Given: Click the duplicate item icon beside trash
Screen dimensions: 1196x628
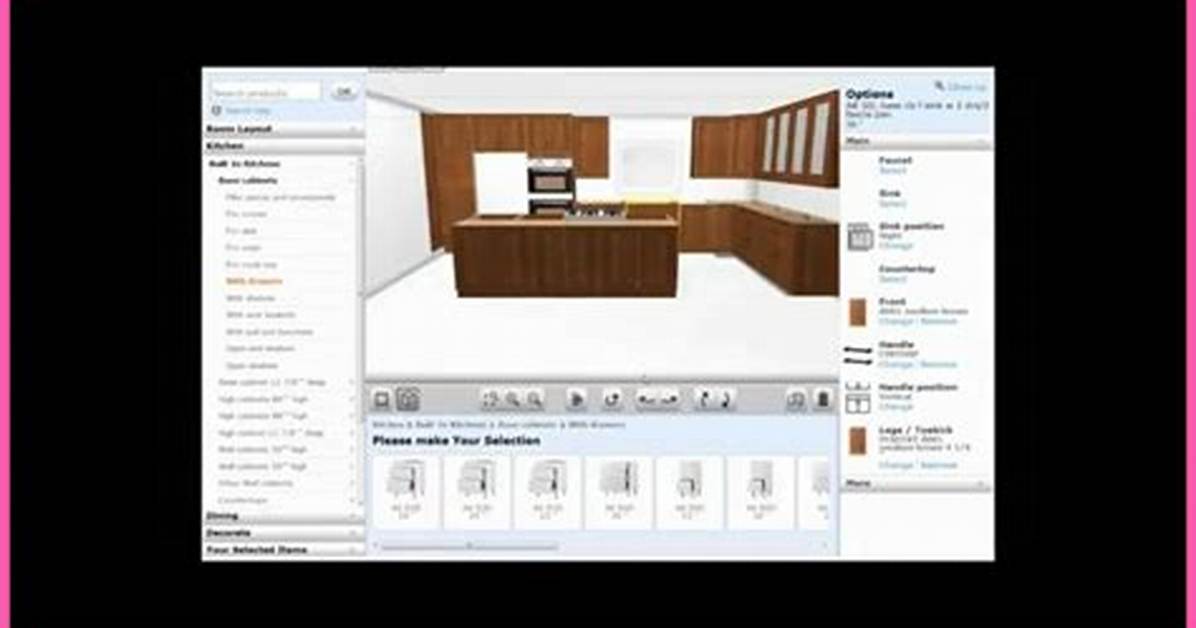Looking at the screenshot, I should tap(796, 400).
